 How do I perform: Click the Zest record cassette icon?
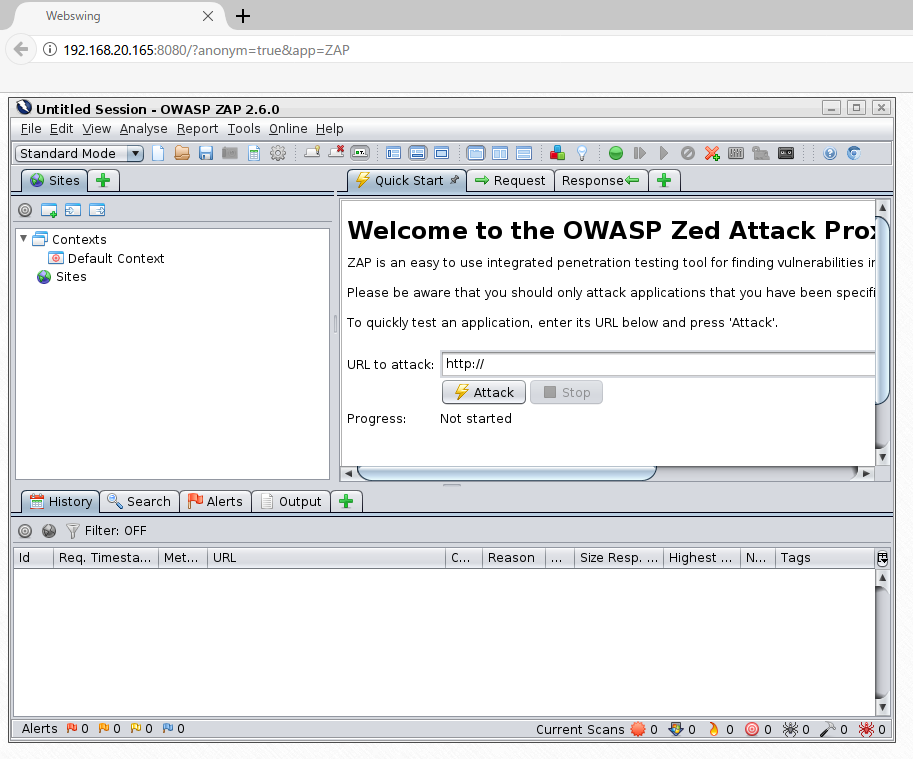786,153
